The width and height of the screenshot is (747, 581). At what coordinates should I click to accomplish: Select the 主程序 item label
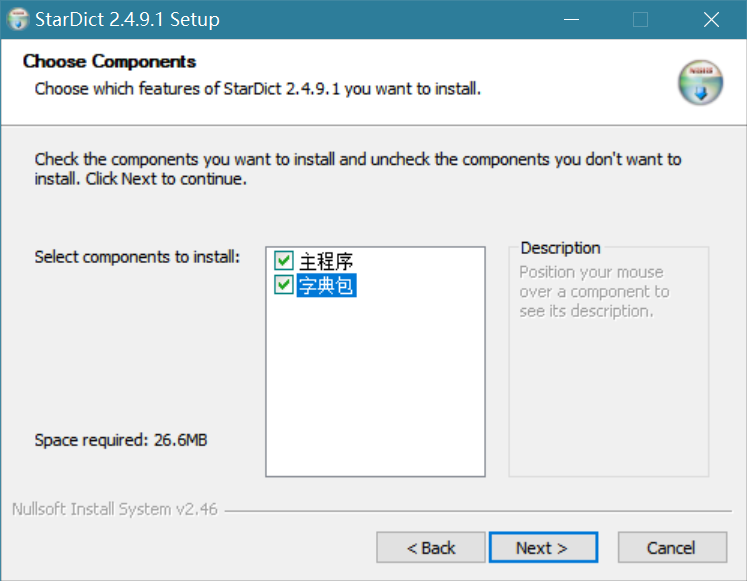click(x=326, y=262)
